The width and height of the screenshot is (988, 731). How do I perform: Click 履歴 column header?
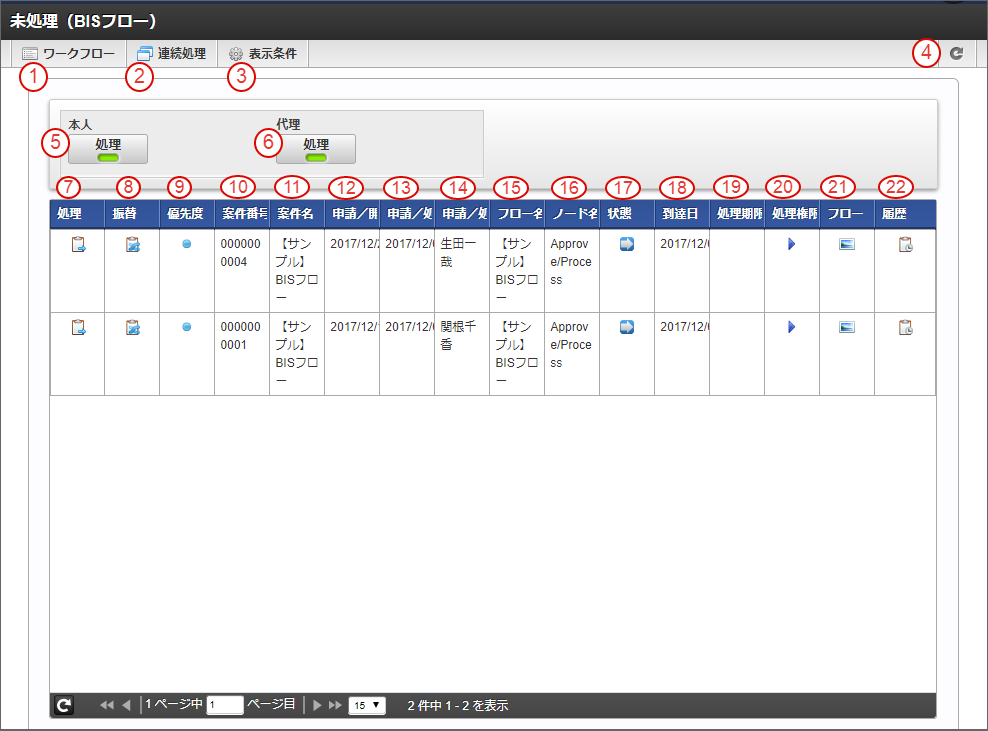(905, 214)
